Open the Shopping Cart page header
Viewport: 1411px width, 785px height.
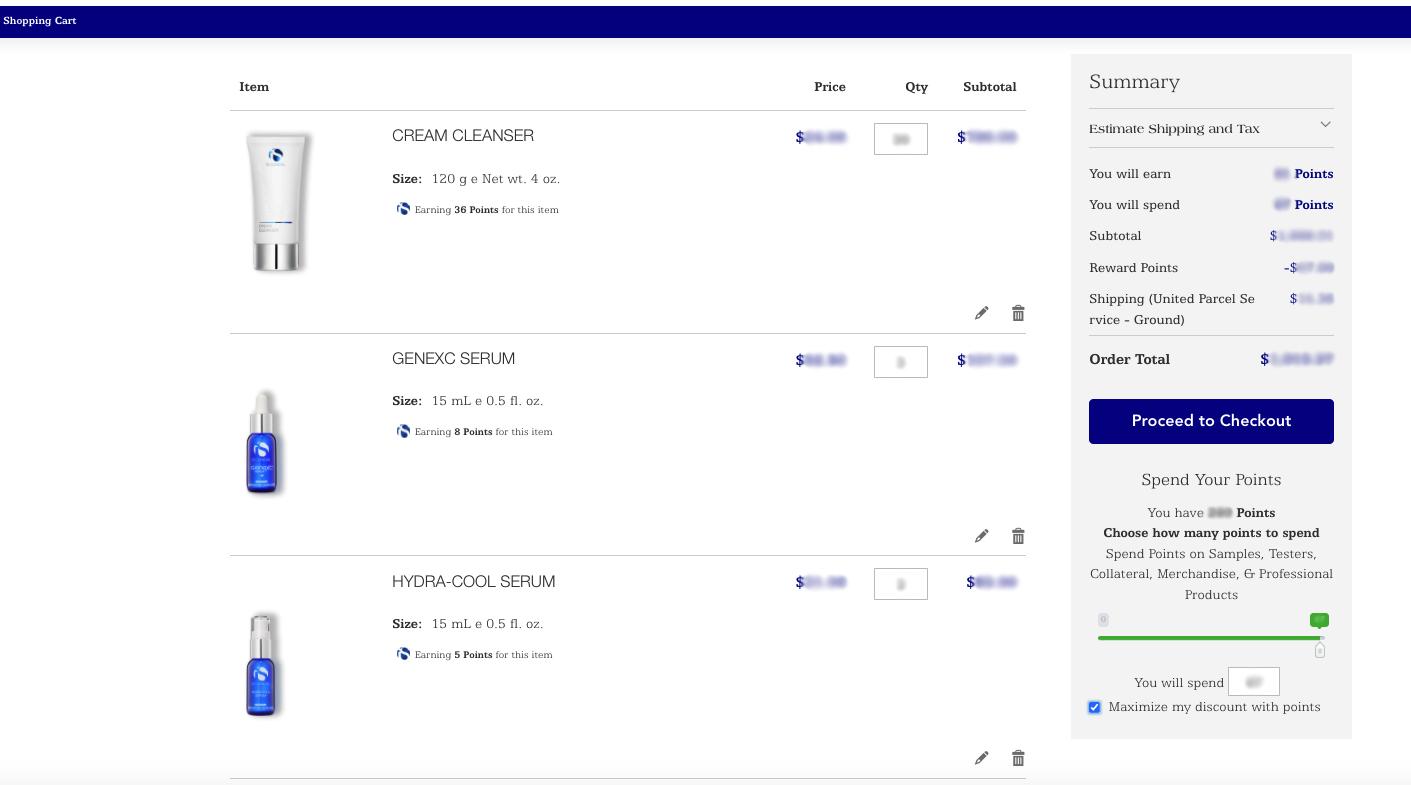coord(40,20)
